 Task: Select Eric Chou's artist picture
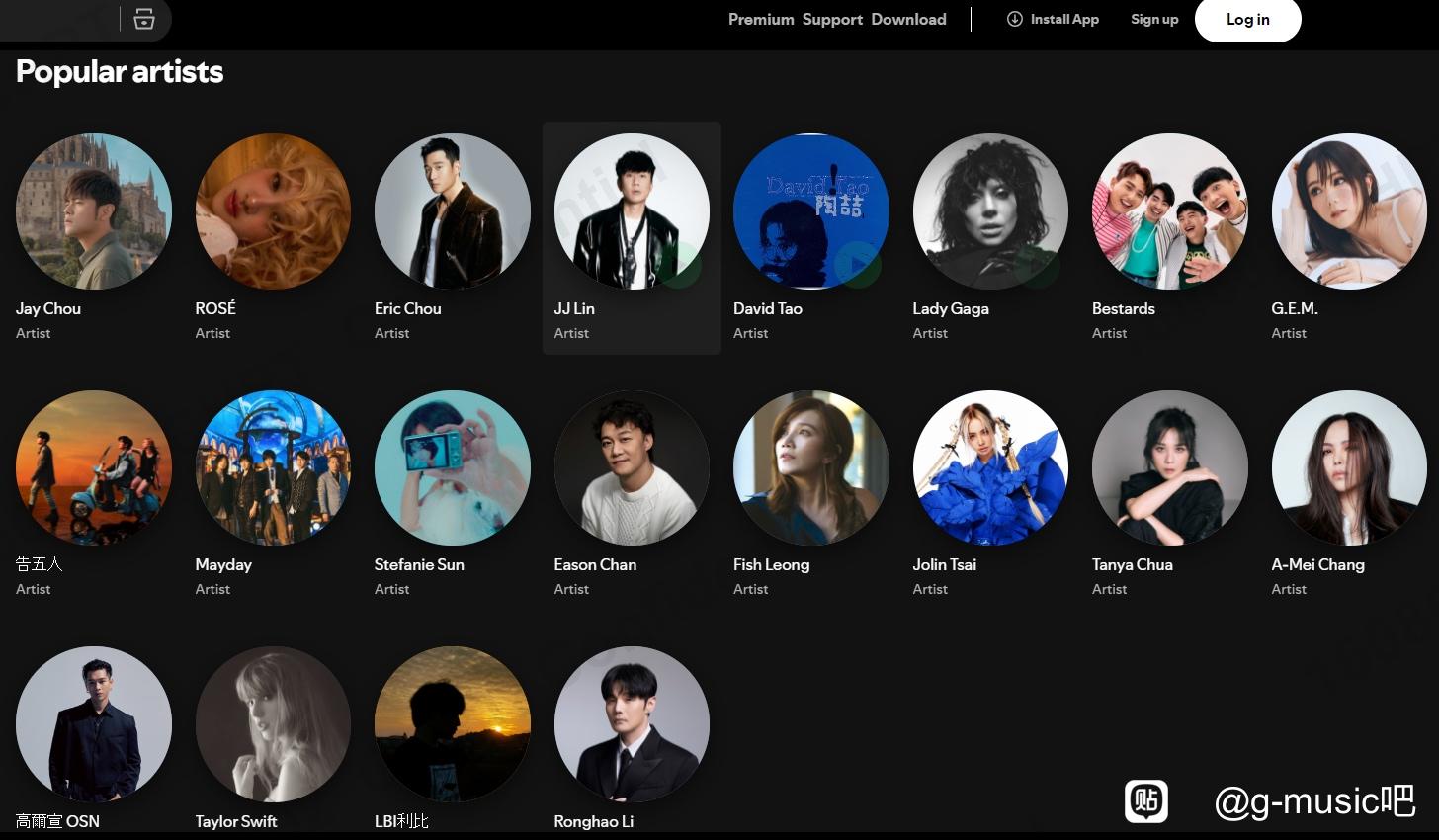pyautogui.click(x=453, y=211)
